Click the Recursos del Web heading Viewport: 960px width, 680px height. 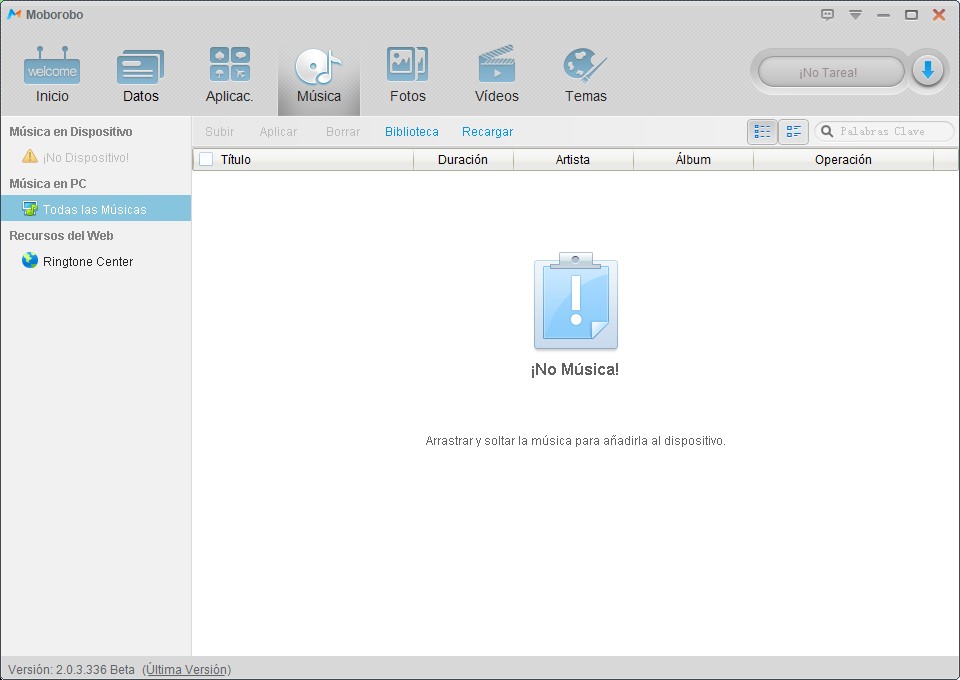(61, 236)
